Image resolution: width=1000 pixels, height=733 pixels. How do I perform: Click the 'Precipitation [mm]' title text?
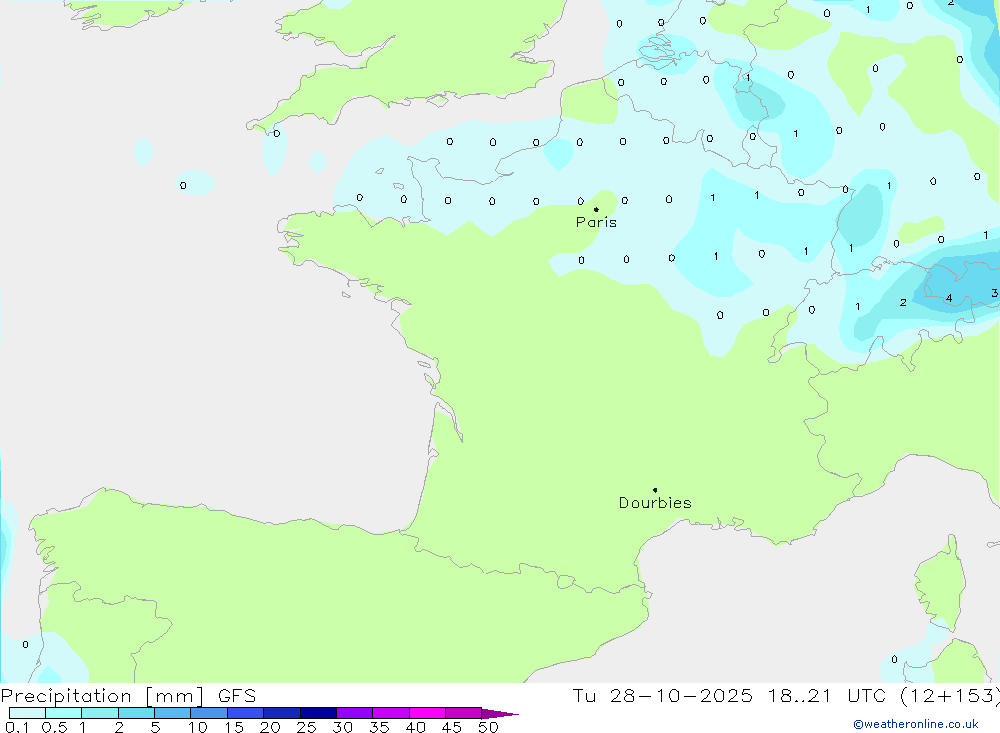(102, 696)
